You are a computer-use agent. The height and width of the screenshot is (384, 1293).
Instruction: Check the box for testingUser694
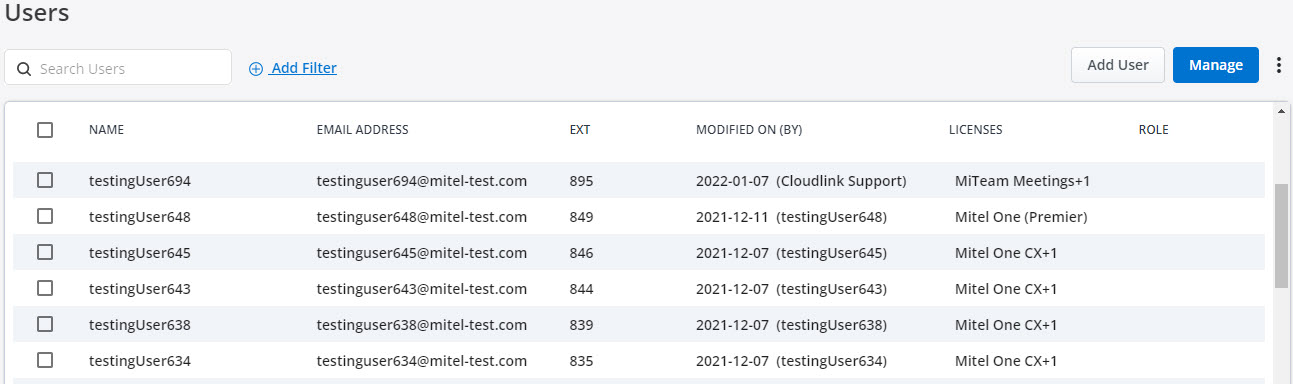(45, 180)
